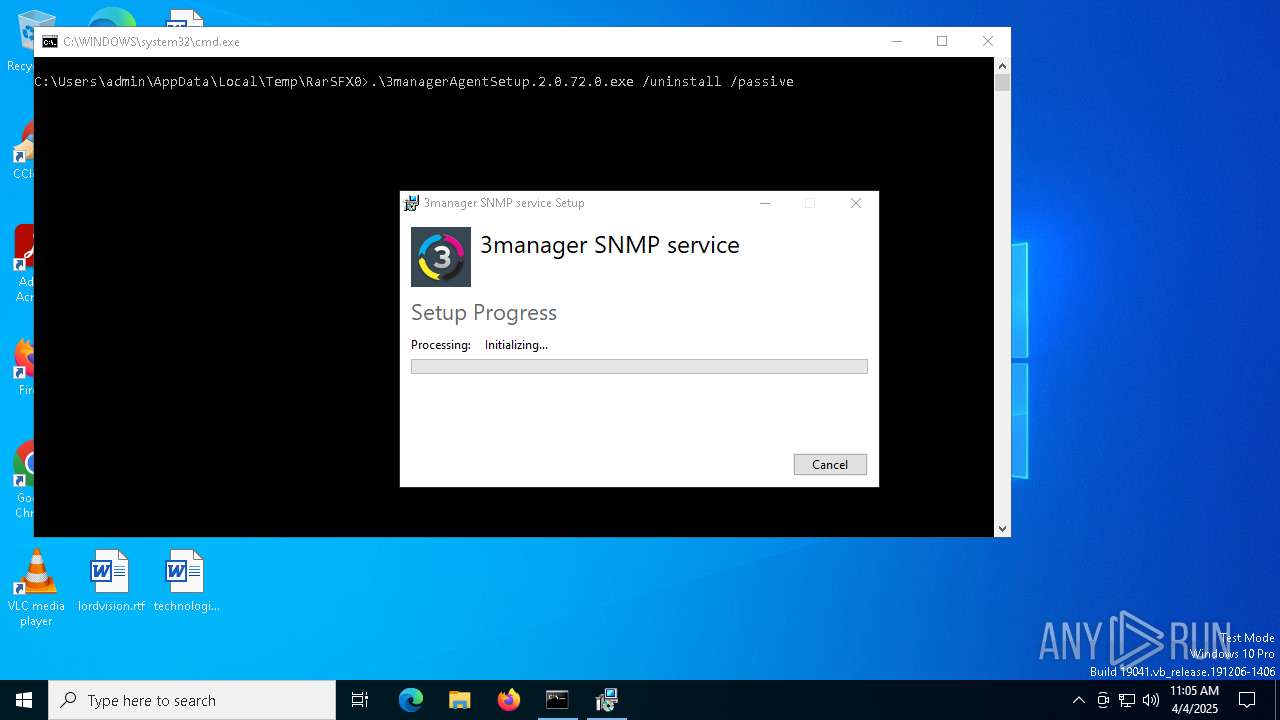1280x720 pixels.
Task: Open the taskbar clock showing 11:05 AM
Action: coord(1195,700)
